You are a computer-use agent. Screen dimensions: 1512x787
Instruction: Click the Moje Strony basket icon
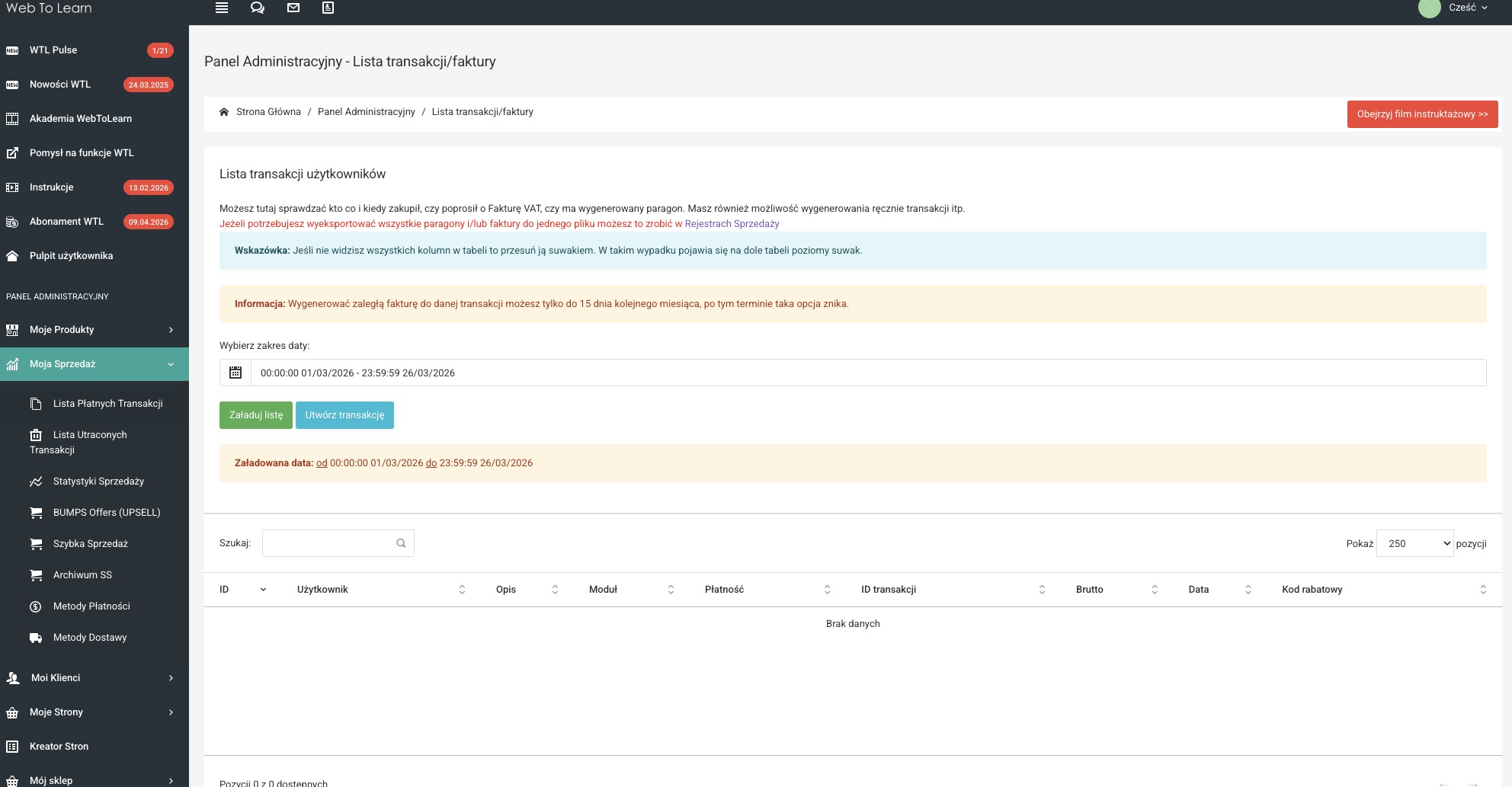12,712
